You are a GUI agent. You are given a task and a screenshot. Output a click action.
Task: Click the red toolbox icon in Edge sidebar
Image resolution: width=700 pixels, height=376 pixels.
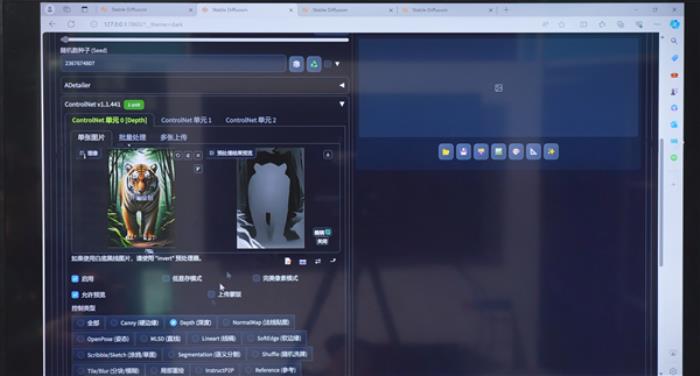(674, 75)
